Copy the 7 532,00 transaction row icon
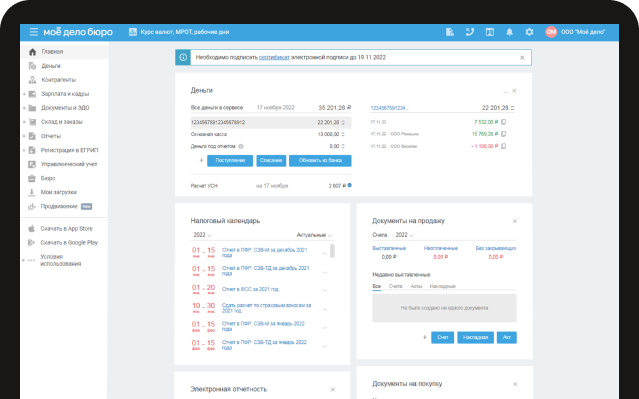Image resolution: width=639 pixels, height=399 pixels. pyautogui.click(x=504, y=122)
